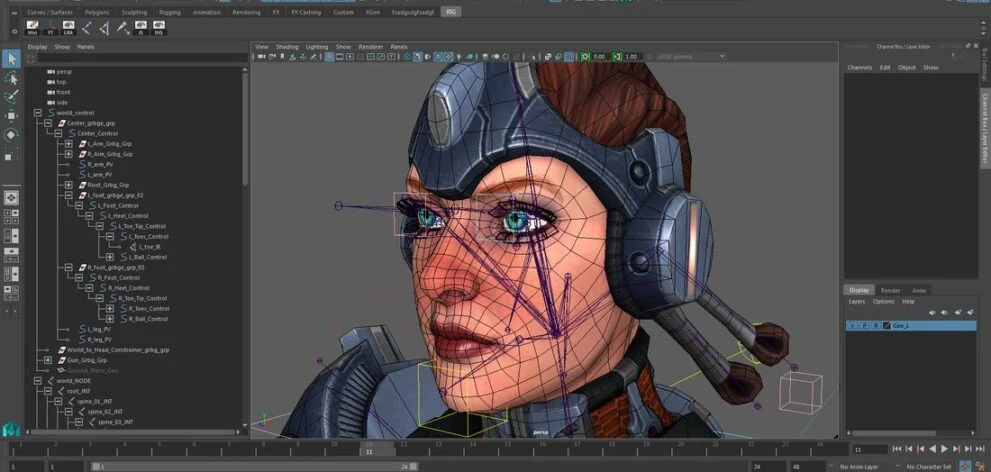991x472 pixels.
Task: Open the Render tab in layer editor
Action: point(889,290)
